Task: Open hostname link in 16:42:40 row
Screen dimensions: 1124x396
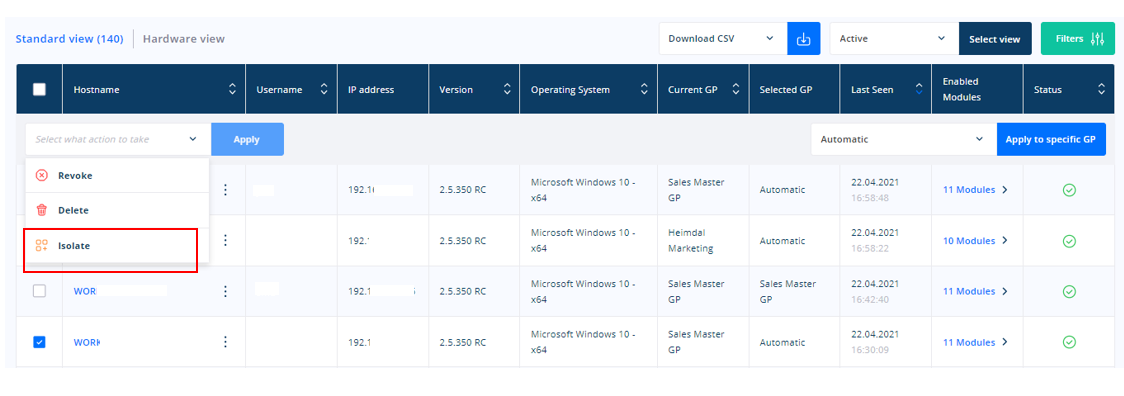Action: tap(85, 291)
